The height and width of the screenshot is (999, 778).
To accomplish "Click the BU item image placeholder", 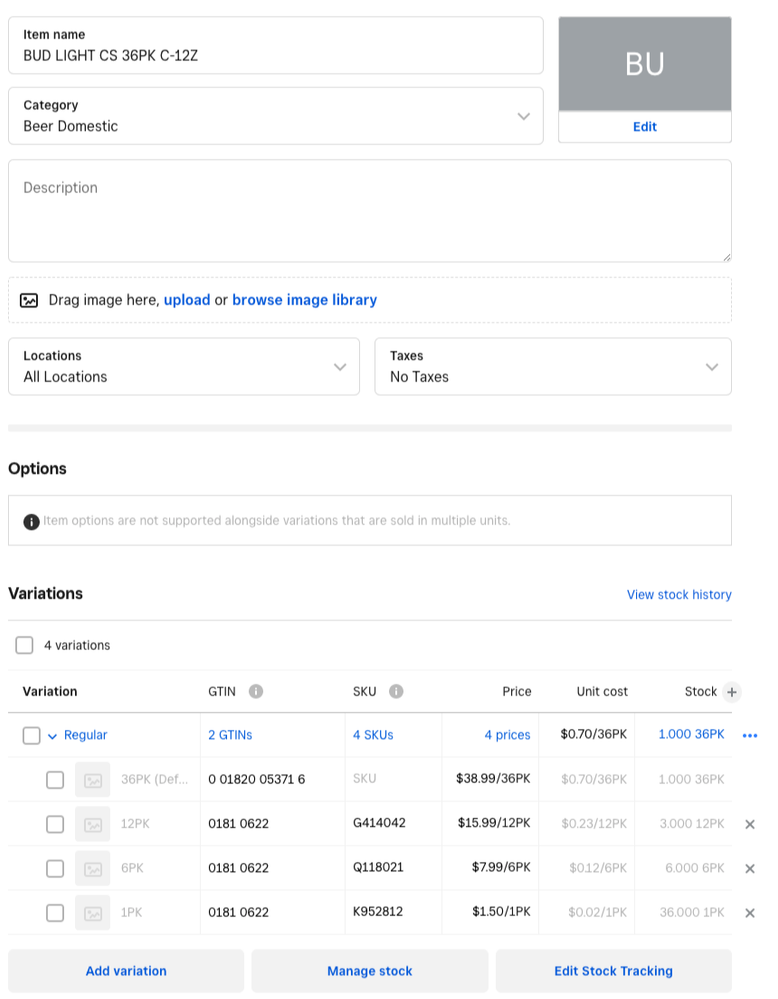I will [x=645, y=64].
